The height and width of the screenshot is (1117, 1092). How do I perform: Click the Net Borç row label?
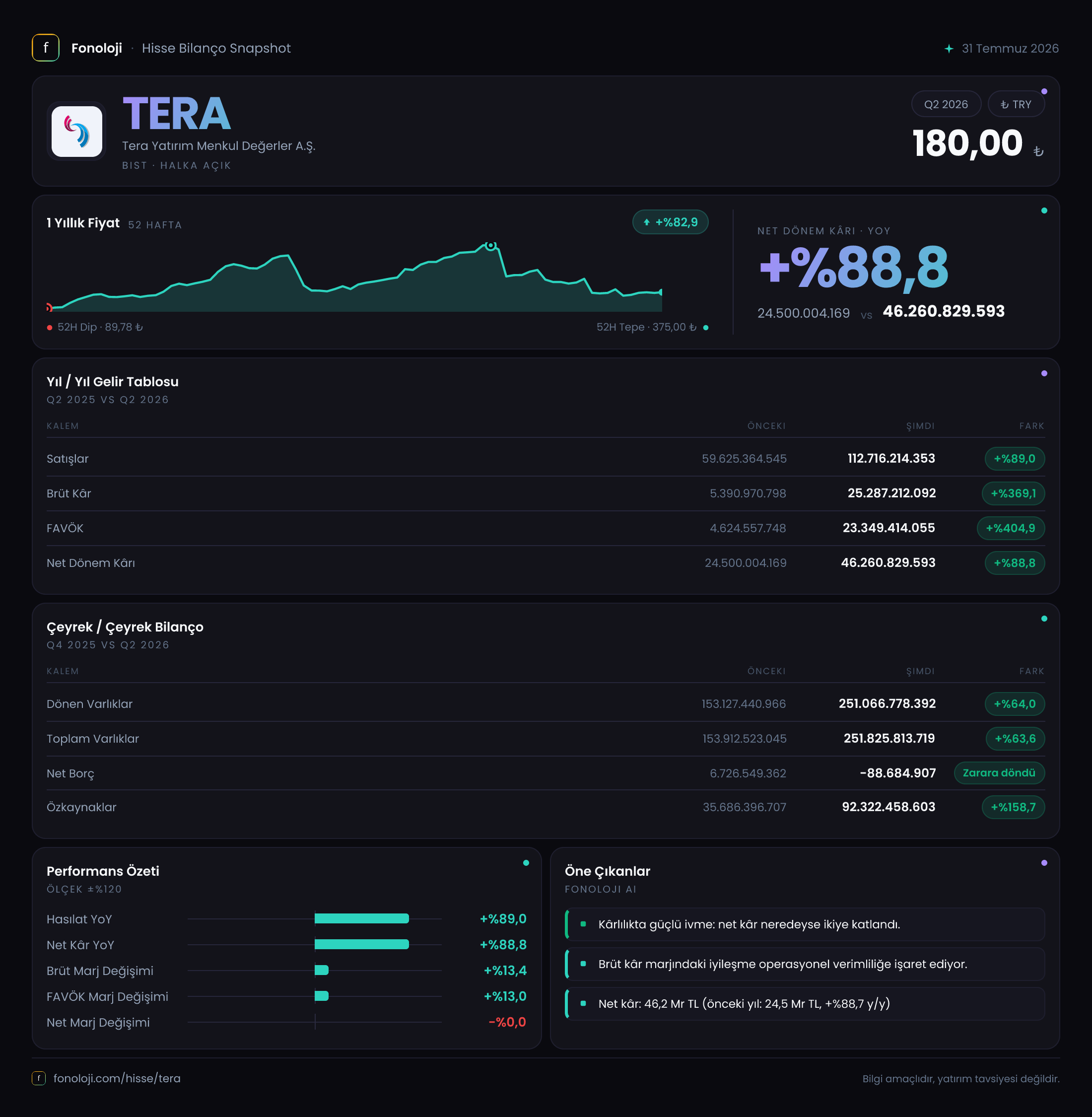[70, 773]
